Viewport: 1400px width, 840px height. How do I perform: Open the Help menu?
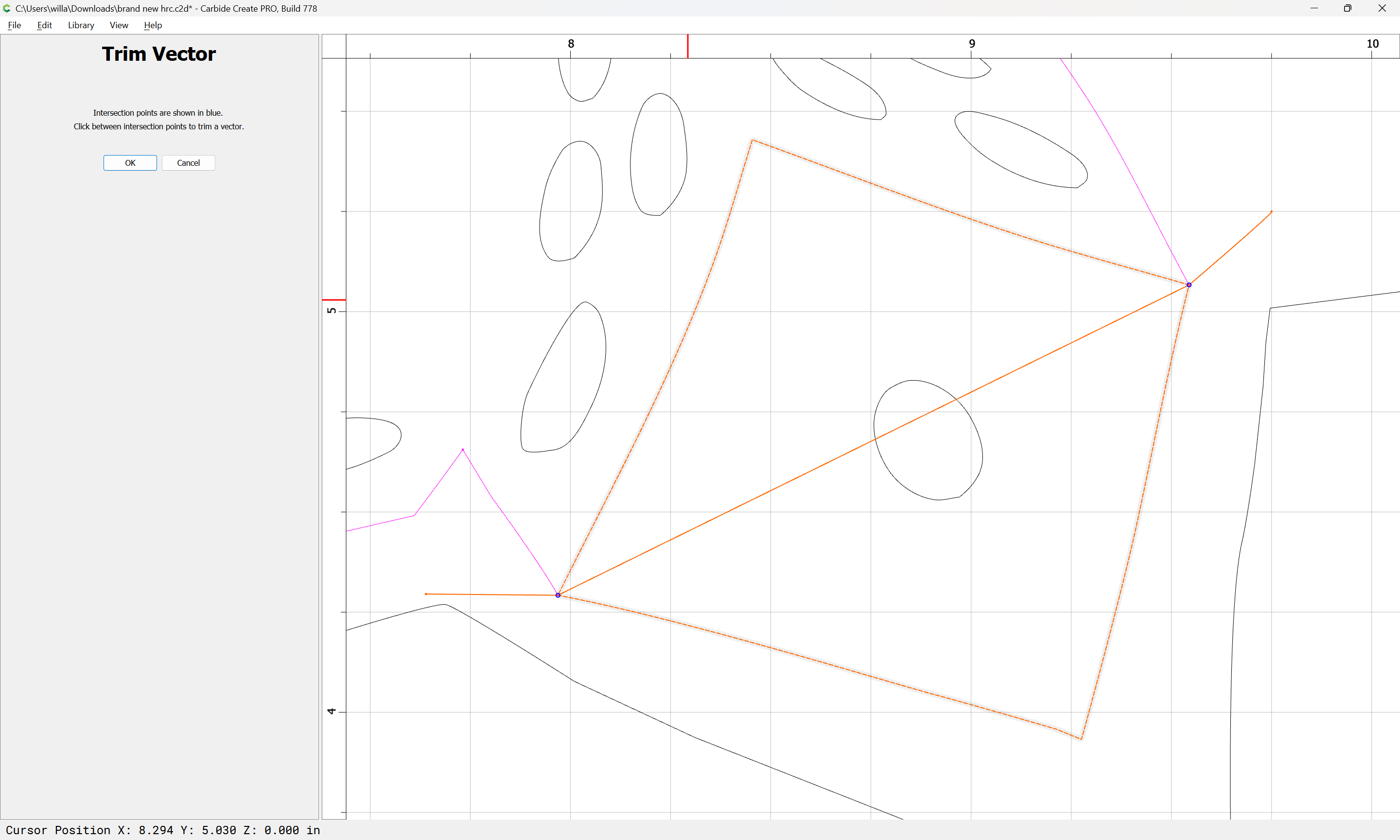click(x=153, y=25)
